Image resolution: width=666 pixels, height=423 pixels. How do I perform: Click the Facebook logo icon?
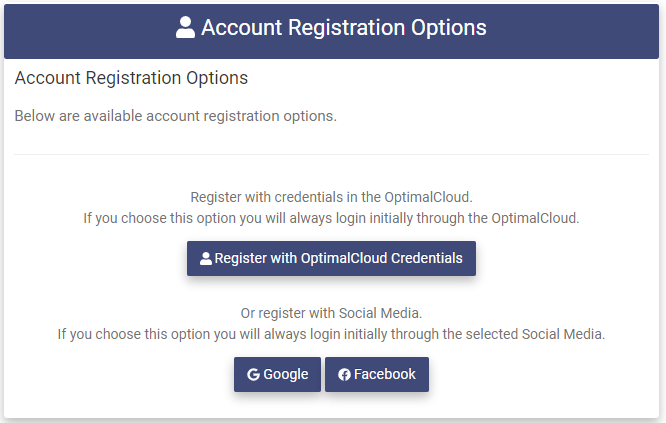(344, 375)
